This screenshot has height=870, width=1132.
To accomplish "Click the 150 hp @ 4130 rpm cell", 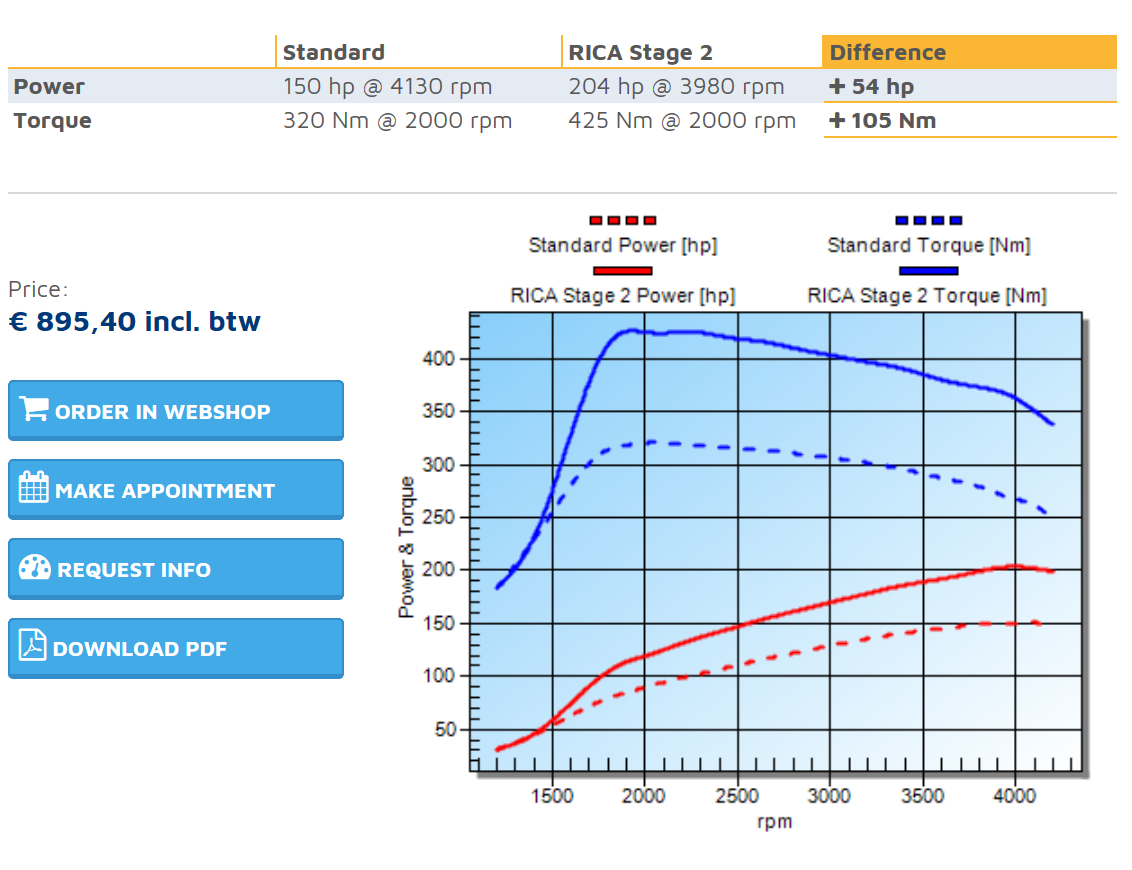I will (x=387, y=87).
